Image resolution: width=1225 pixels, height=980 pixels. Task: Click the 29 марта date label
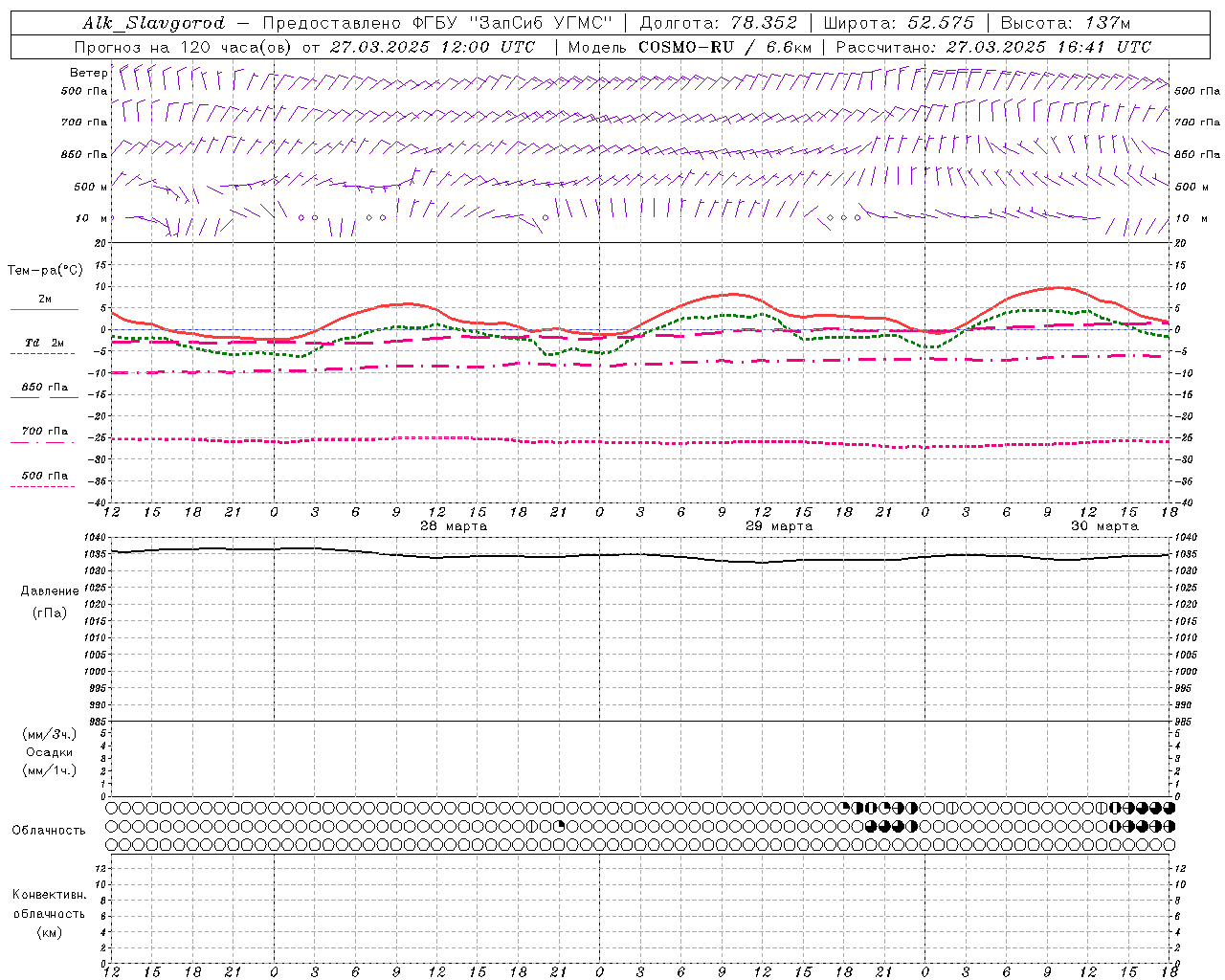pos(779,526)
